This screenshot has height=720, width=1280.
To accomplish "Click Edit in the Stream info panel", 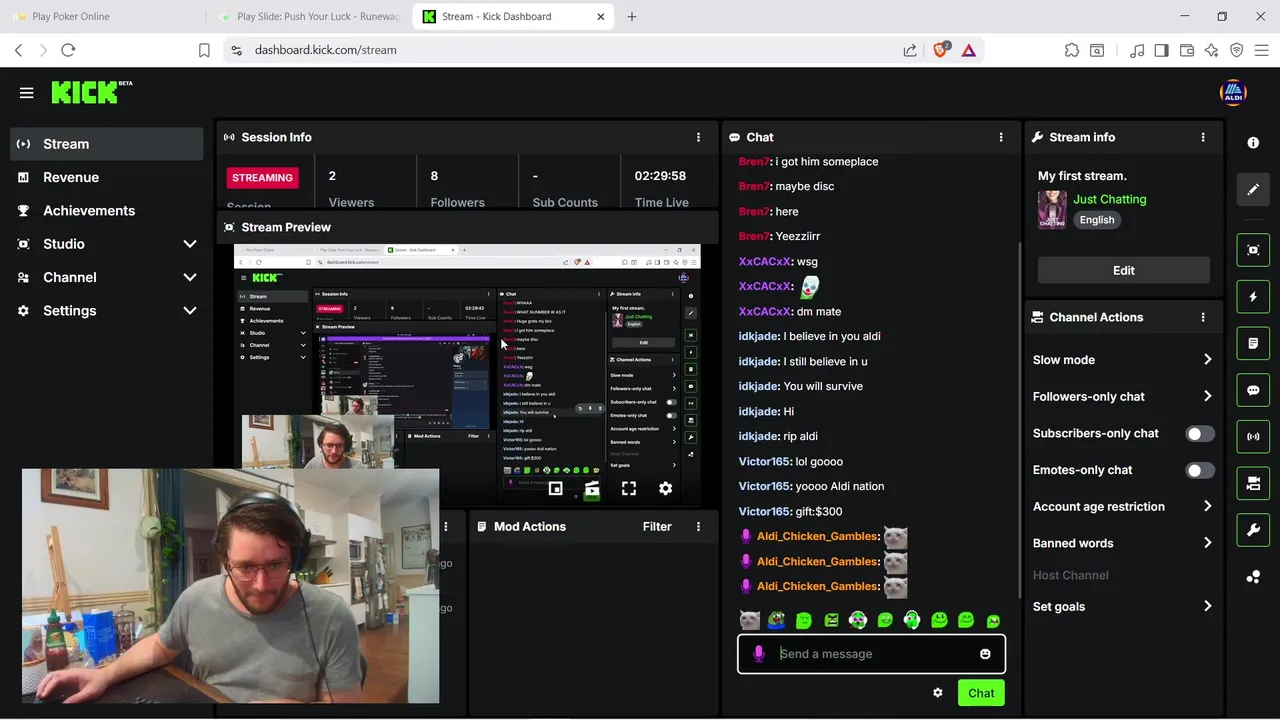I will coord(1123,270).
